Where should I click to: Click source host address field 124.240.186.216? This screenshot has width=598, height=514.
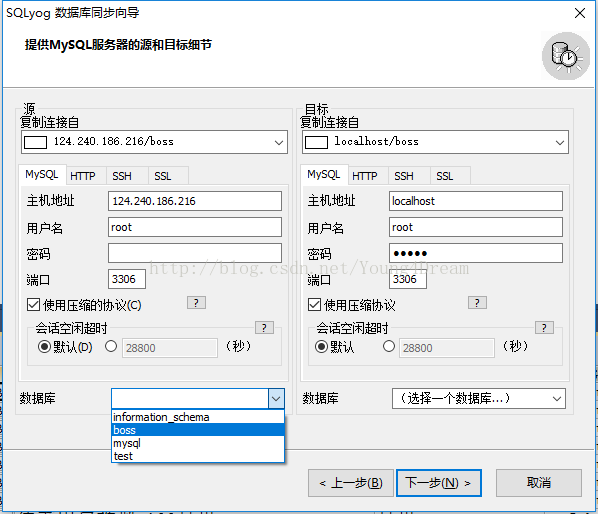[195, 201]
